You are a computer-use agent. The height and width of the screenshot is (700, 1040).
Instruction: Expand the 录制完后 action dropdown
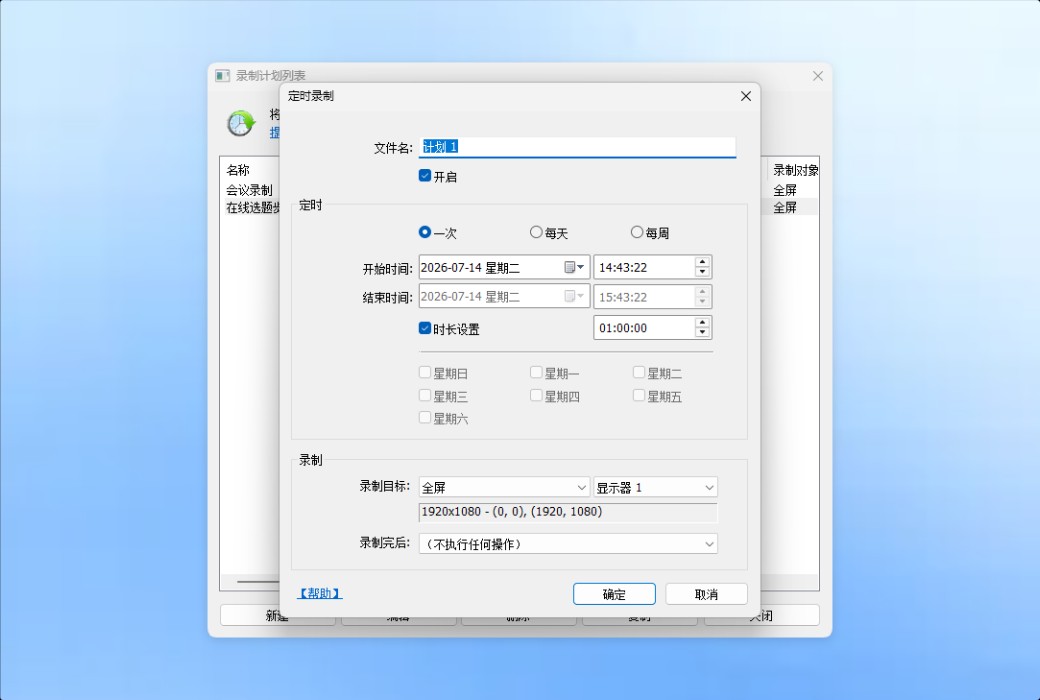(568, 544)
